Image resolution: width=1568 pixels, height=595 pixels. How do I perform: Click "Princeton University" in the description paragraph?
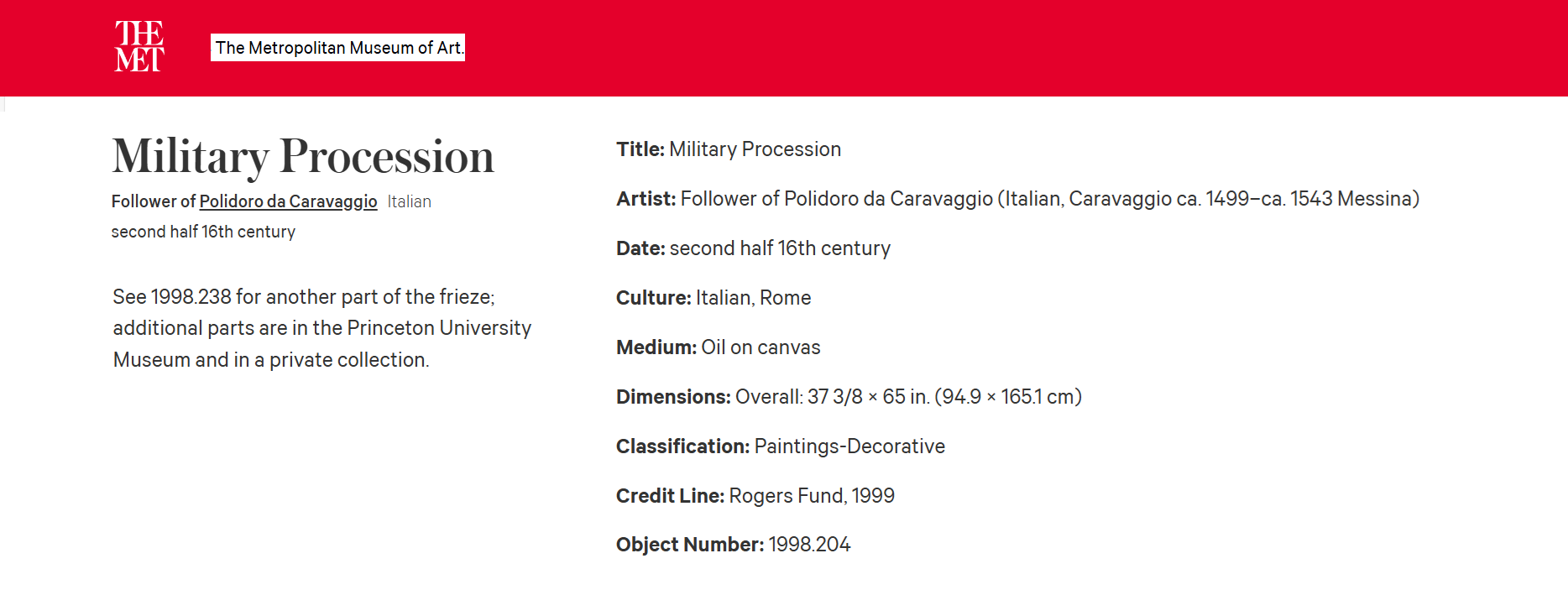point(439,328)
